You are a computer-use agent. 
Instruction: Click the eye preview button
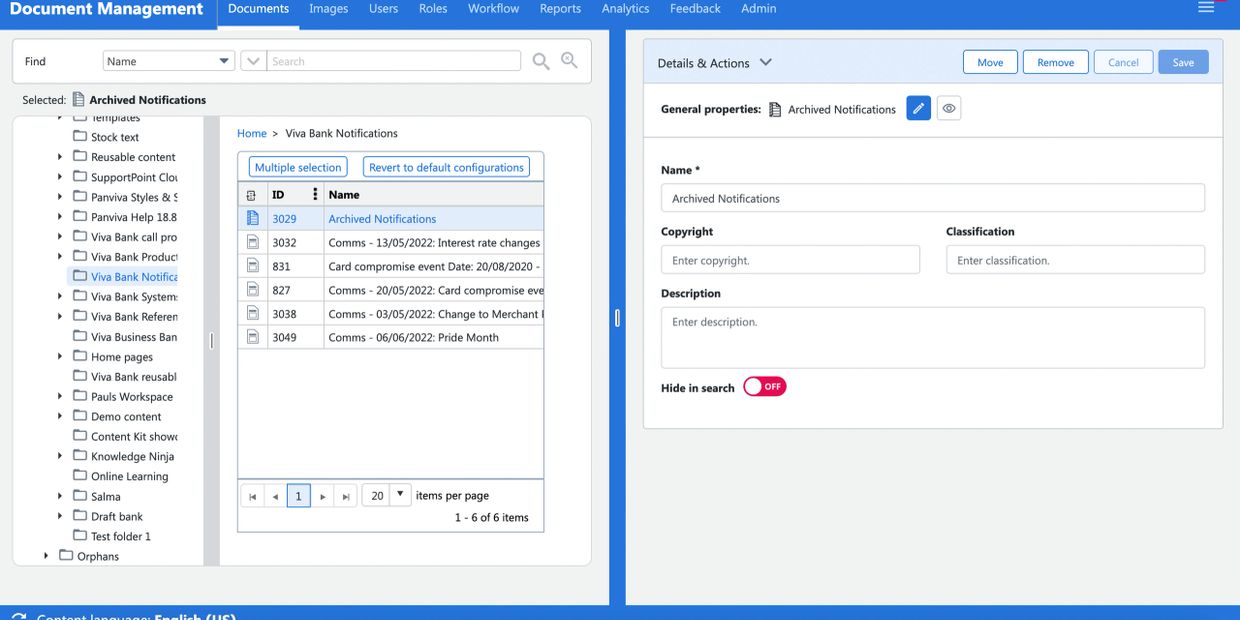[949, 109]
